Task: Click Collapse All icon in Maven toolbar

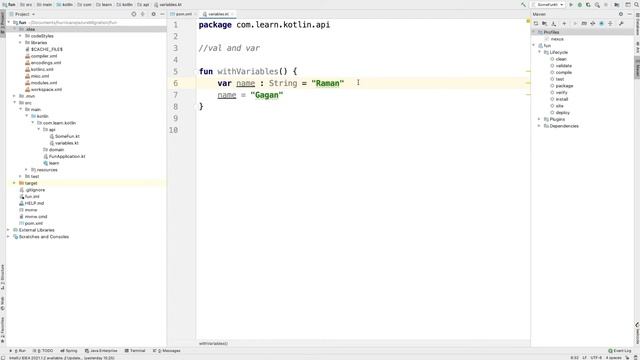Action: pos(611,24)
